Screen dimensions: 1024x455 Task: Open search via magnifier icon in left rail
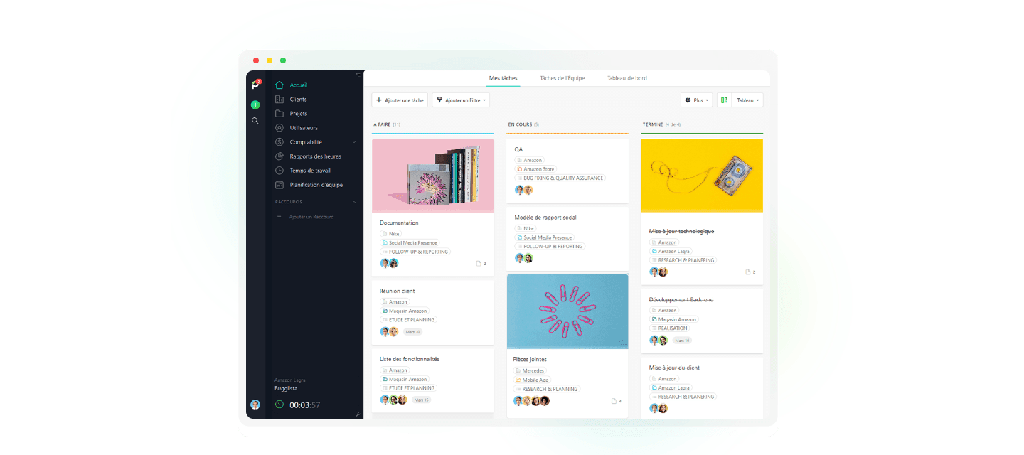255,121
